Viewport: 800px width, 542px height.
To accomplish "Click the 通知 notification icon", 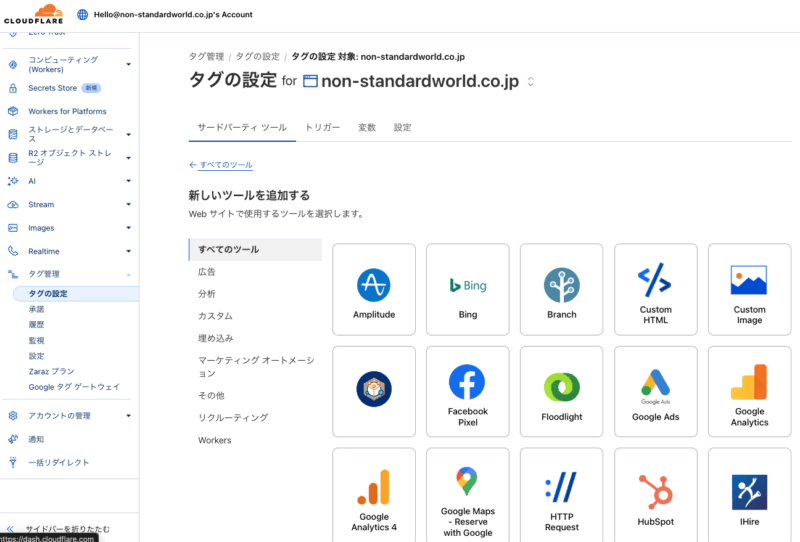I will [13, 439].
